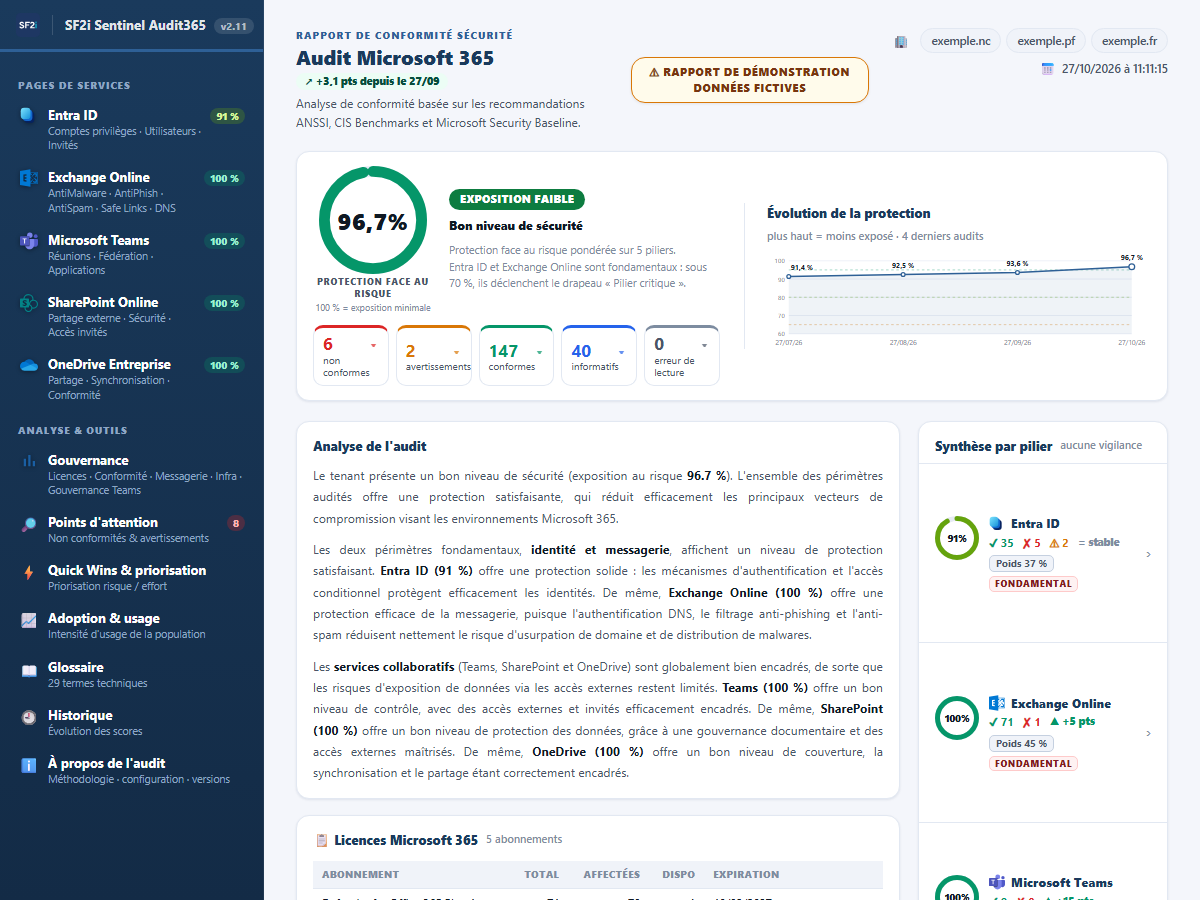Click the ABONNEMENT column header
1200x900 pixels.
coord(361,875)
